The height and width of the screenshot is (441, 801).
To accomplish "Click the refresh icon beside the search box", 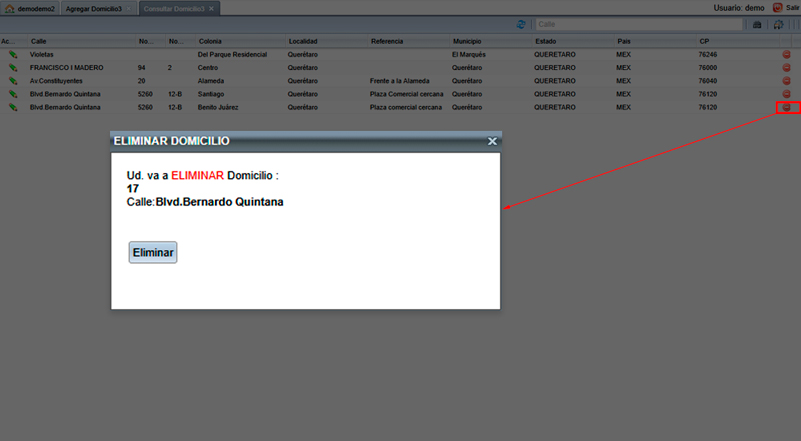I will (521, 24).
